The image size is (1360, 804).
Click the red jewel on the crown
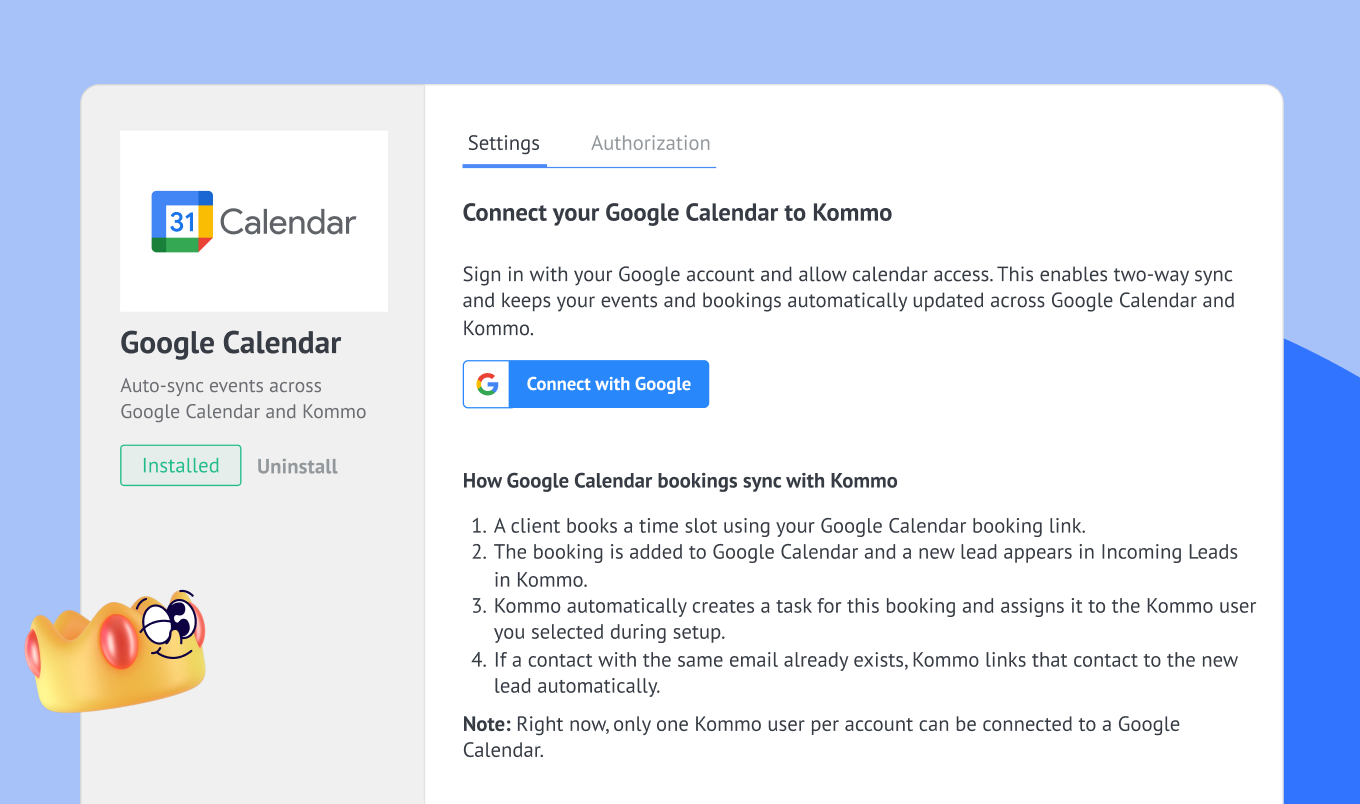click(117, 641)
